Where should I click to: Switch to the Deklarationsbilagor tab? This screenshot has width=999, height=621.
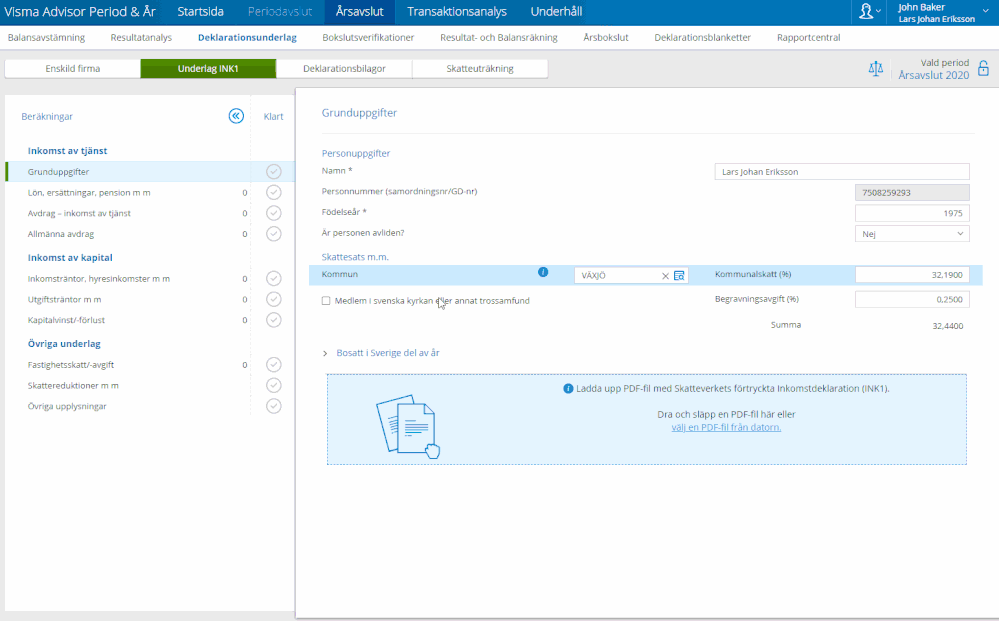click(344, 69)
